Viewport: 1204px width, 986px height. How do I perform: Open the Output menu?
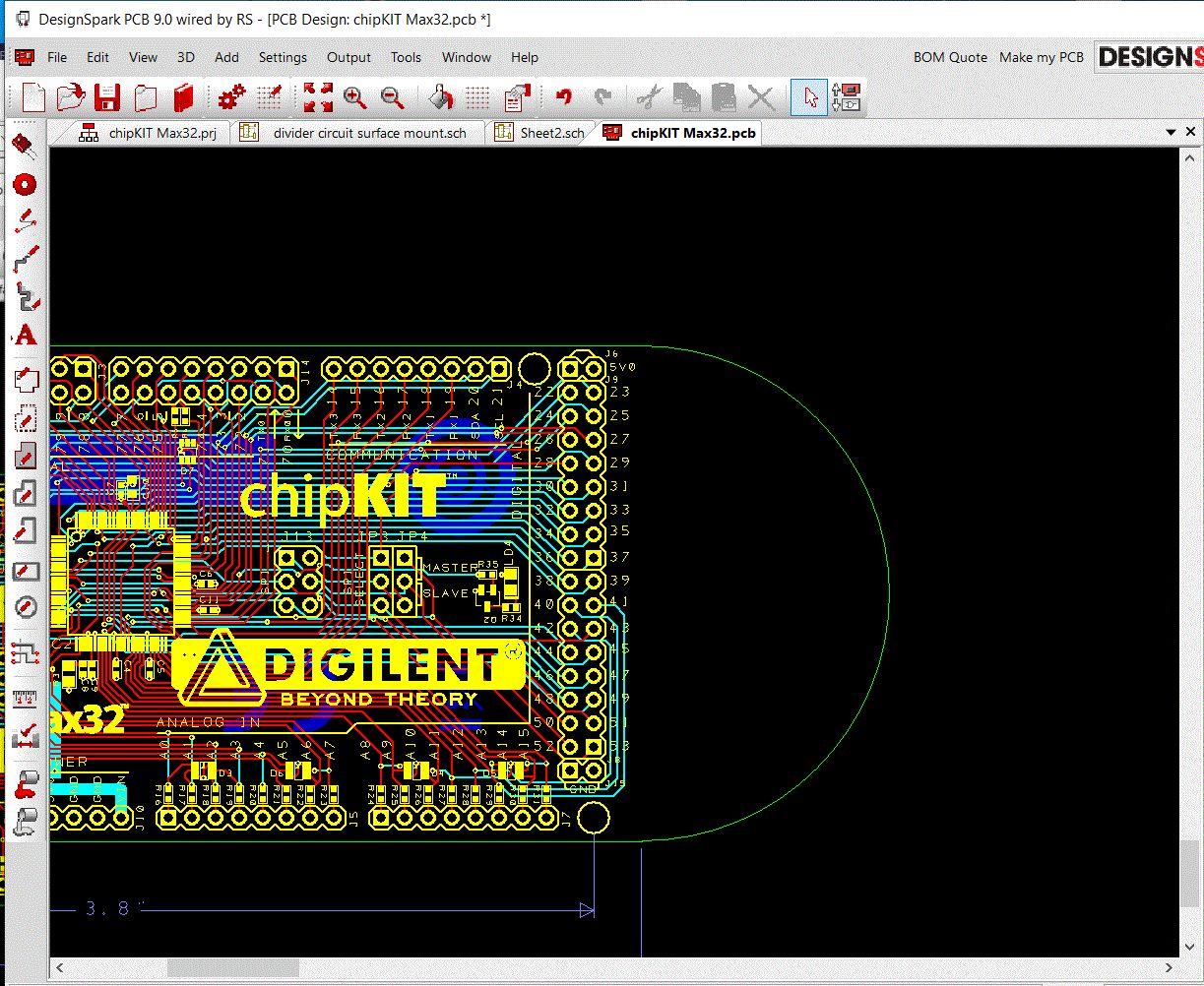(x=349, y=57)
